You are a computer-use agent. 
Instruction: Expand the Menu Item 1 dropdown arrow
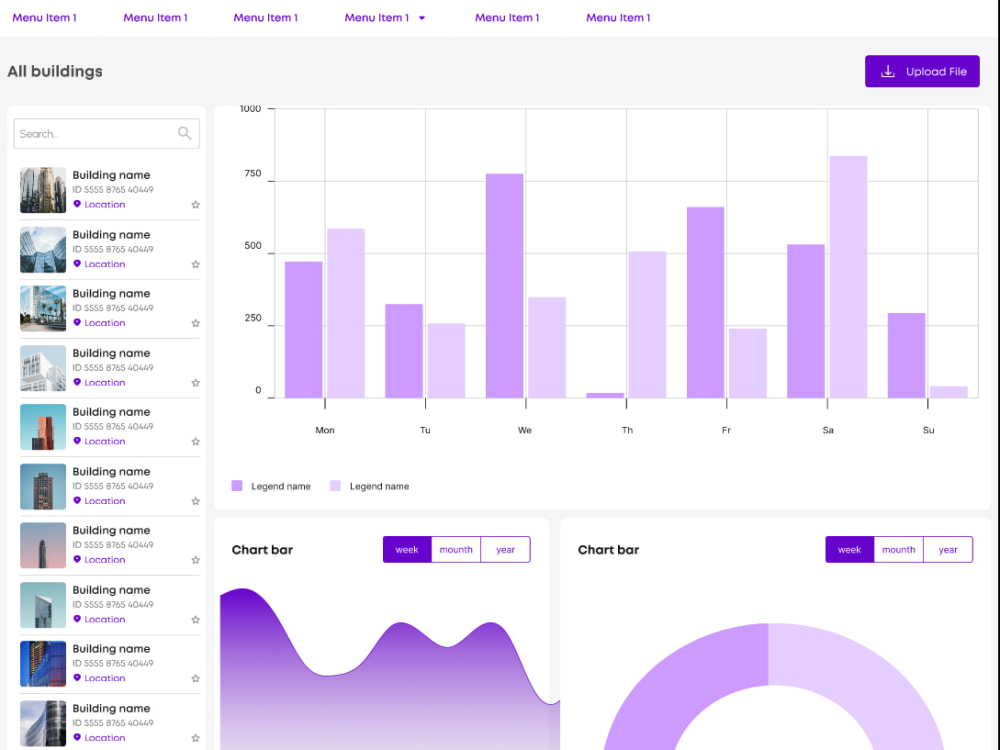[x=421, y=17]
